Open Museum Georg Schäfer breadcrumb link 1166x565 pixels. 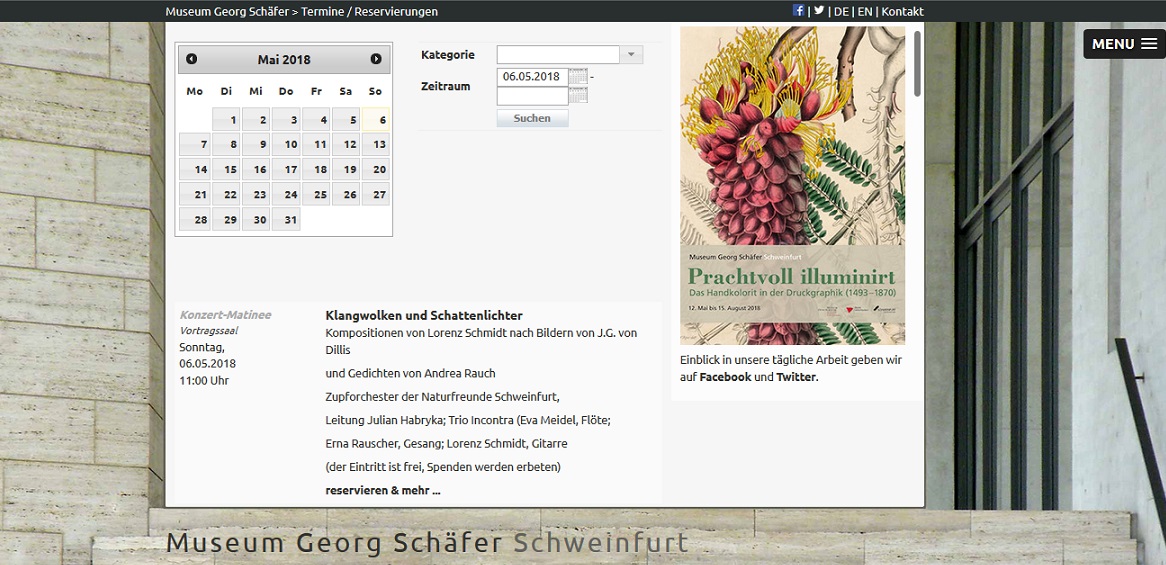pyautogui.click(x=227, y=11)
